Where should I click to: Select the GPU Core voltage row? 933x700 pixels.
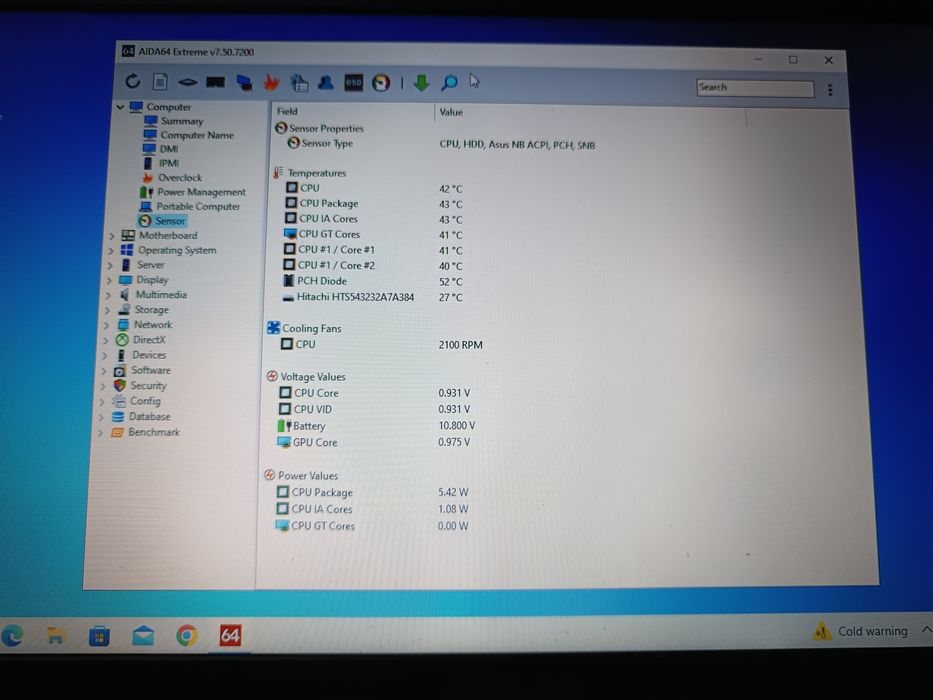[373, 442]
